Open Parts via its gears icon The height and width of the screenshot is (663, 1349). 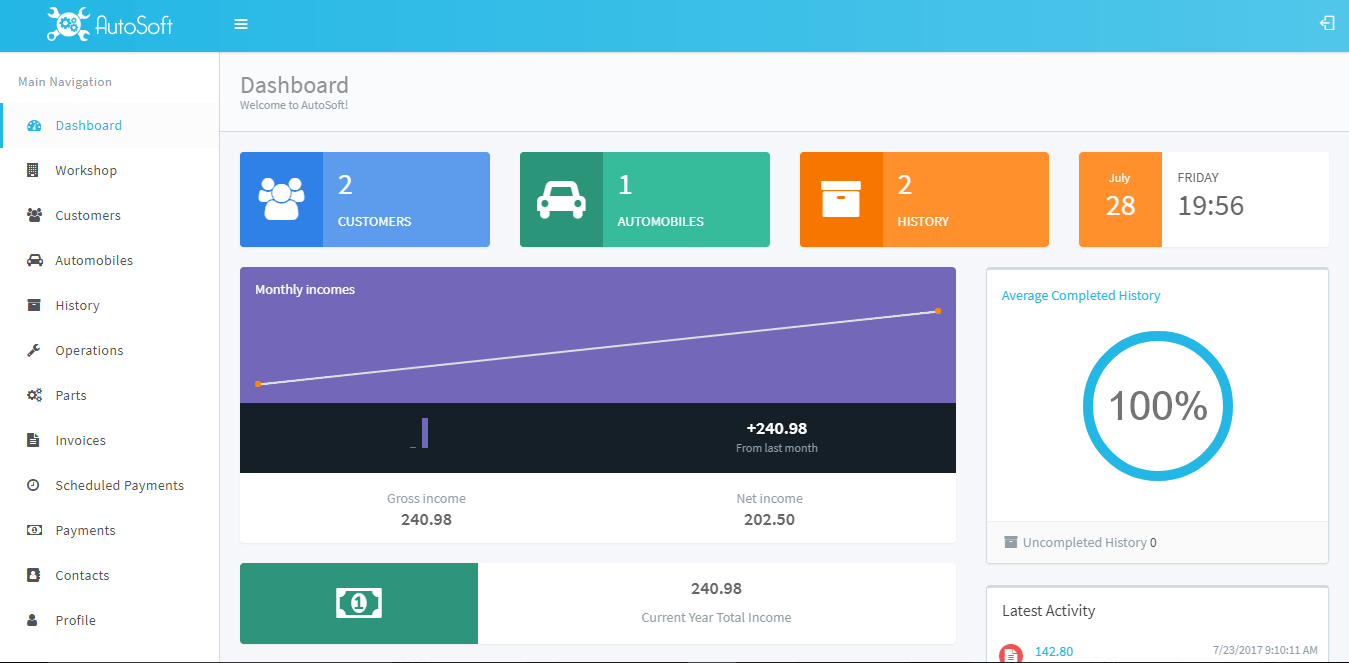pos(33,395)
